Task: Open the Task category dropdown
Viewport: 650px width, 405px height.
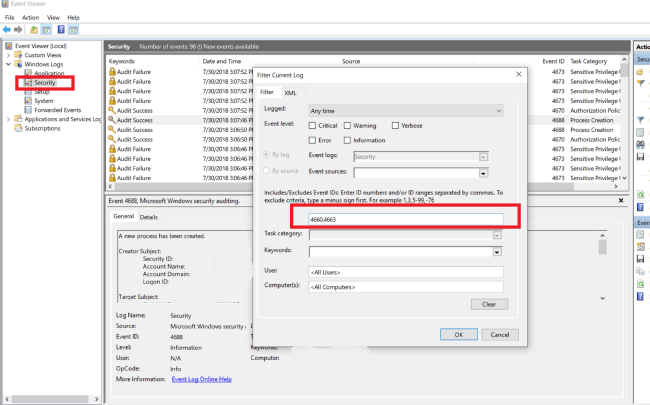Action: coord(497,235)
